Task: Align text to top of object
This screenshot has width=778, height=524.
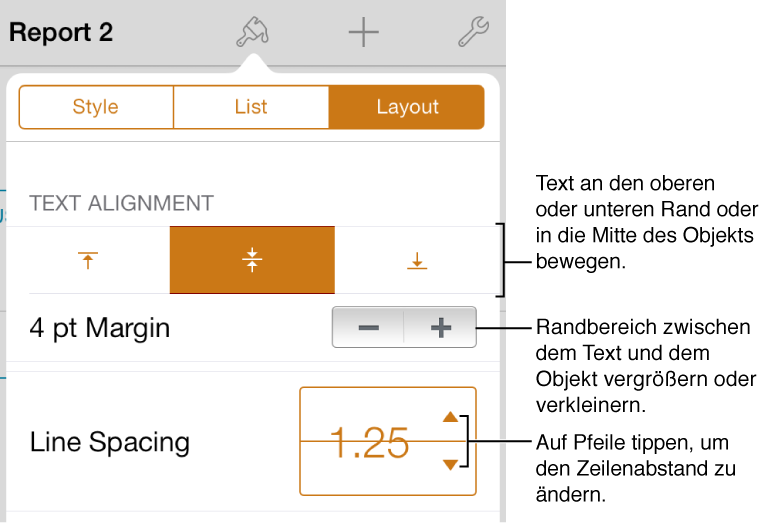Action: pyautogui.click(x=88, y=260)
